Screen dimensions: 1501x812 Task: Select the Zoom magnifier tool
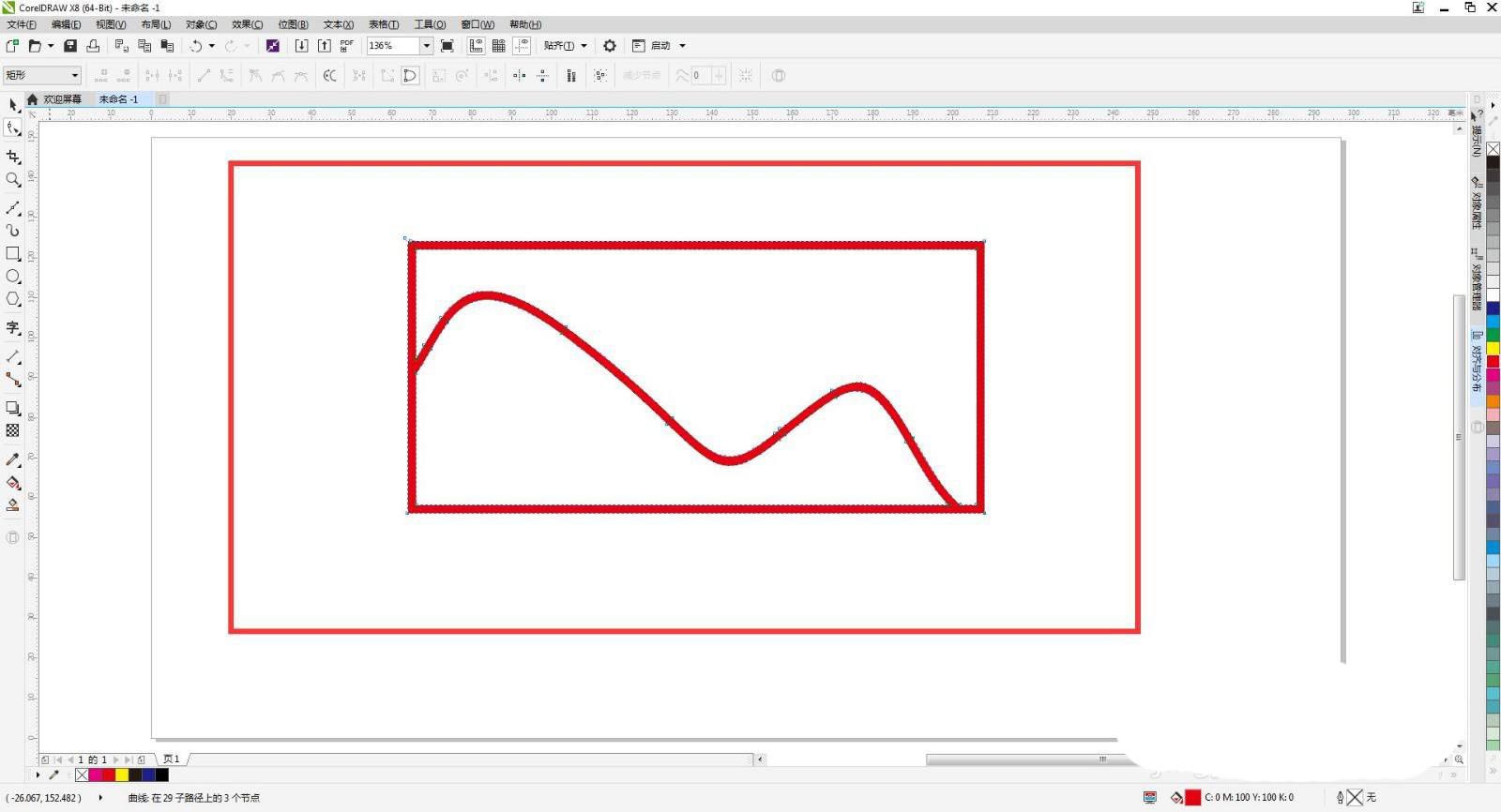tap(13, 180)
